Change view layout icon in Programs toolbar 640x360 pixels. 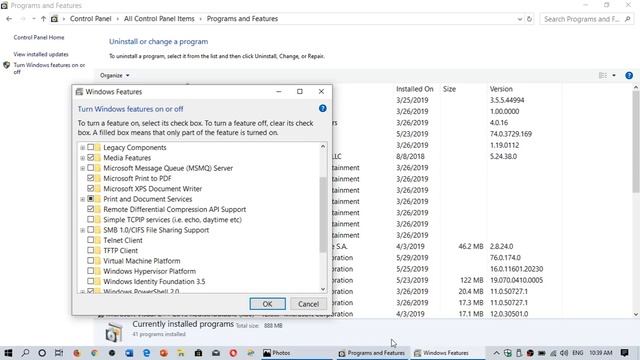(x=603, y=76)
